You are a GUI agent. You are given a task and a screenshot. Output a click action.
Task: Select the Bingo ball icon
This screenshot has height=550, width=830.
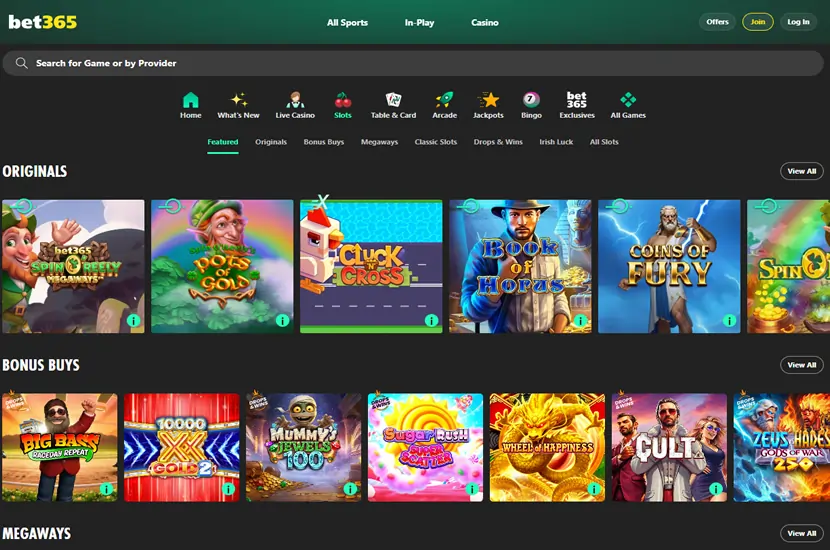point(531,100)
